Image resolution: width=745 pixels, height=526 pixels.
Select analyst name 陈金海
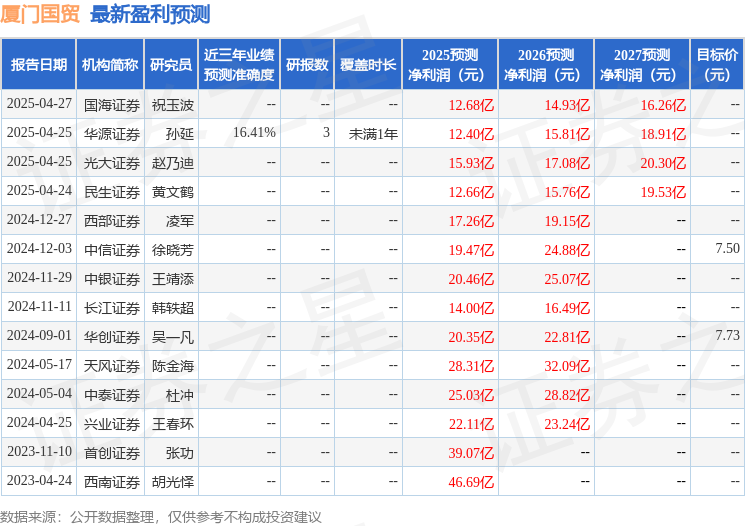pyautogui.click(x=172, y=366)
